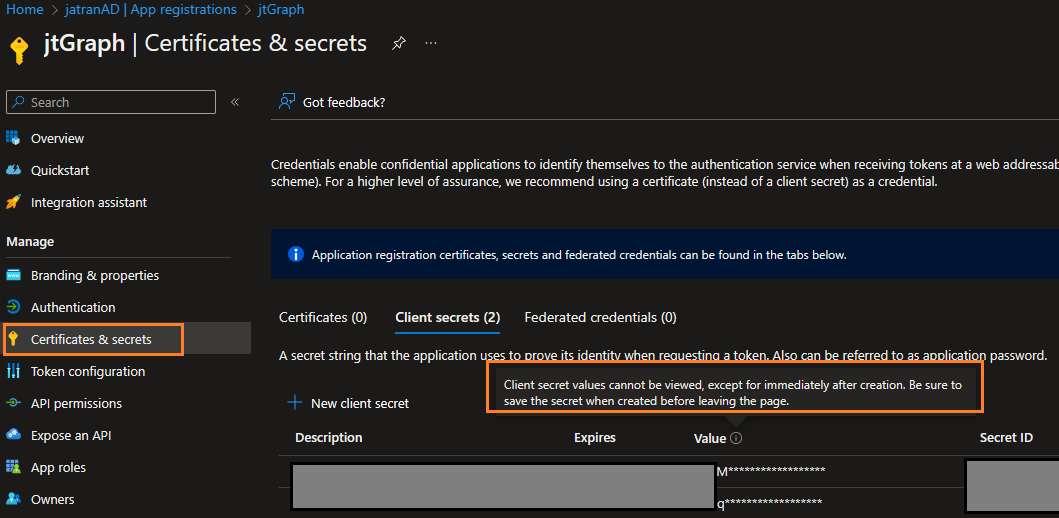Click the yellow key icon beside the jtGraph title
This screenshot has height=518, width=1059.
19,51
